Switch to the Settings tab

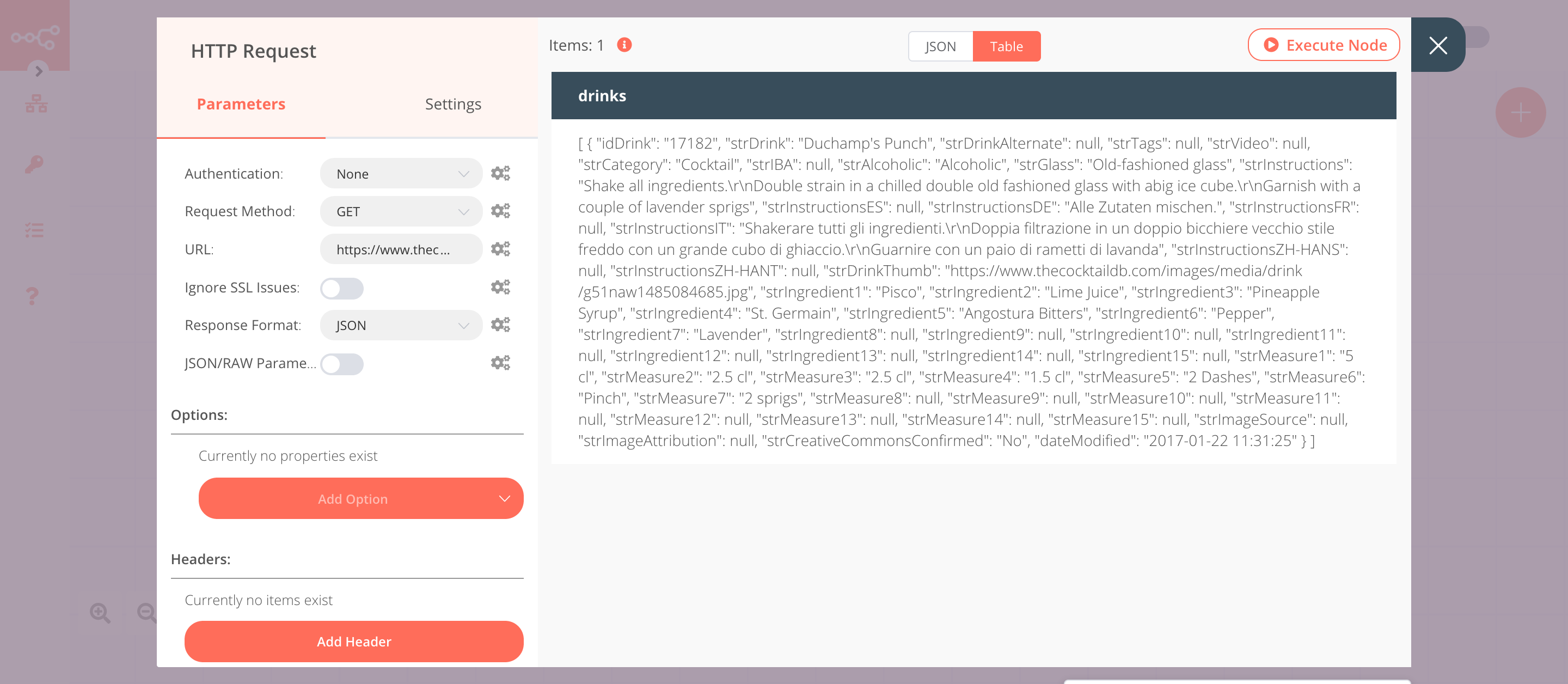point(451,103)
